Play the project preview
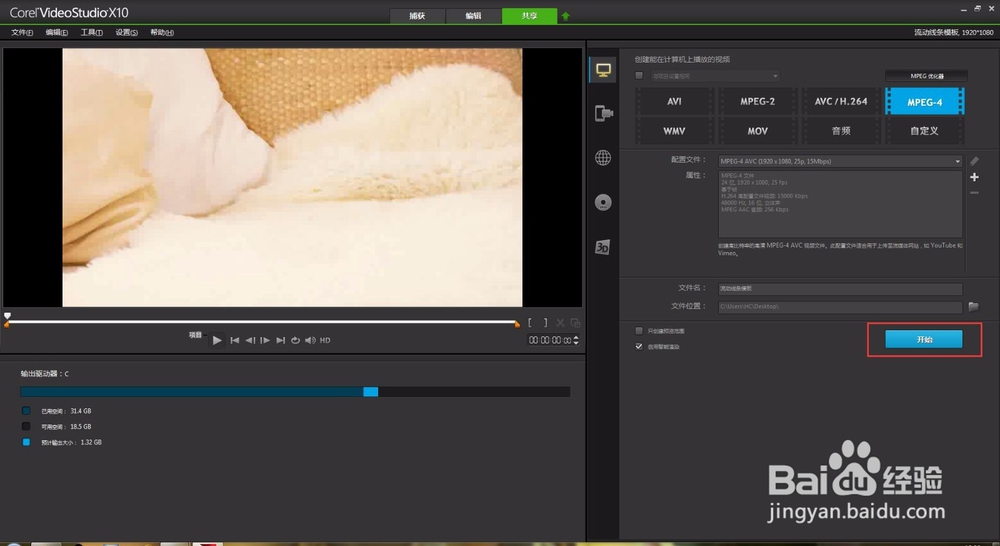Image resolution: width=1000 pixels, height=546 pixels. (x=217, y=340)
